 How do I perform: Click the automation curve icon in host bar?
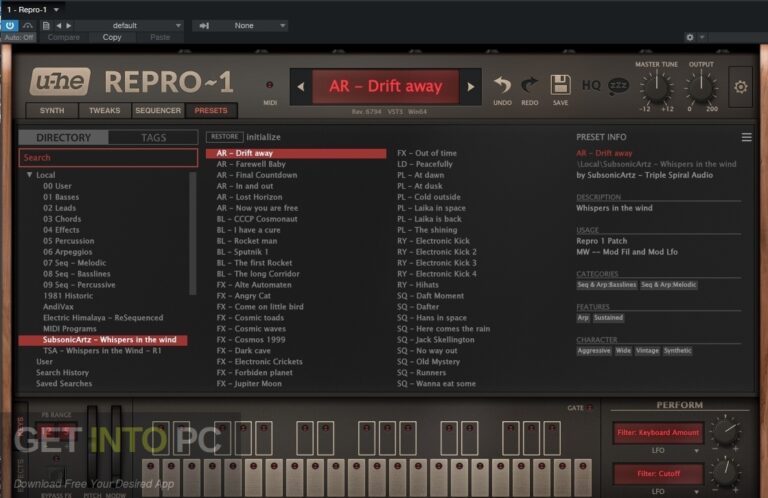[28, 25]
